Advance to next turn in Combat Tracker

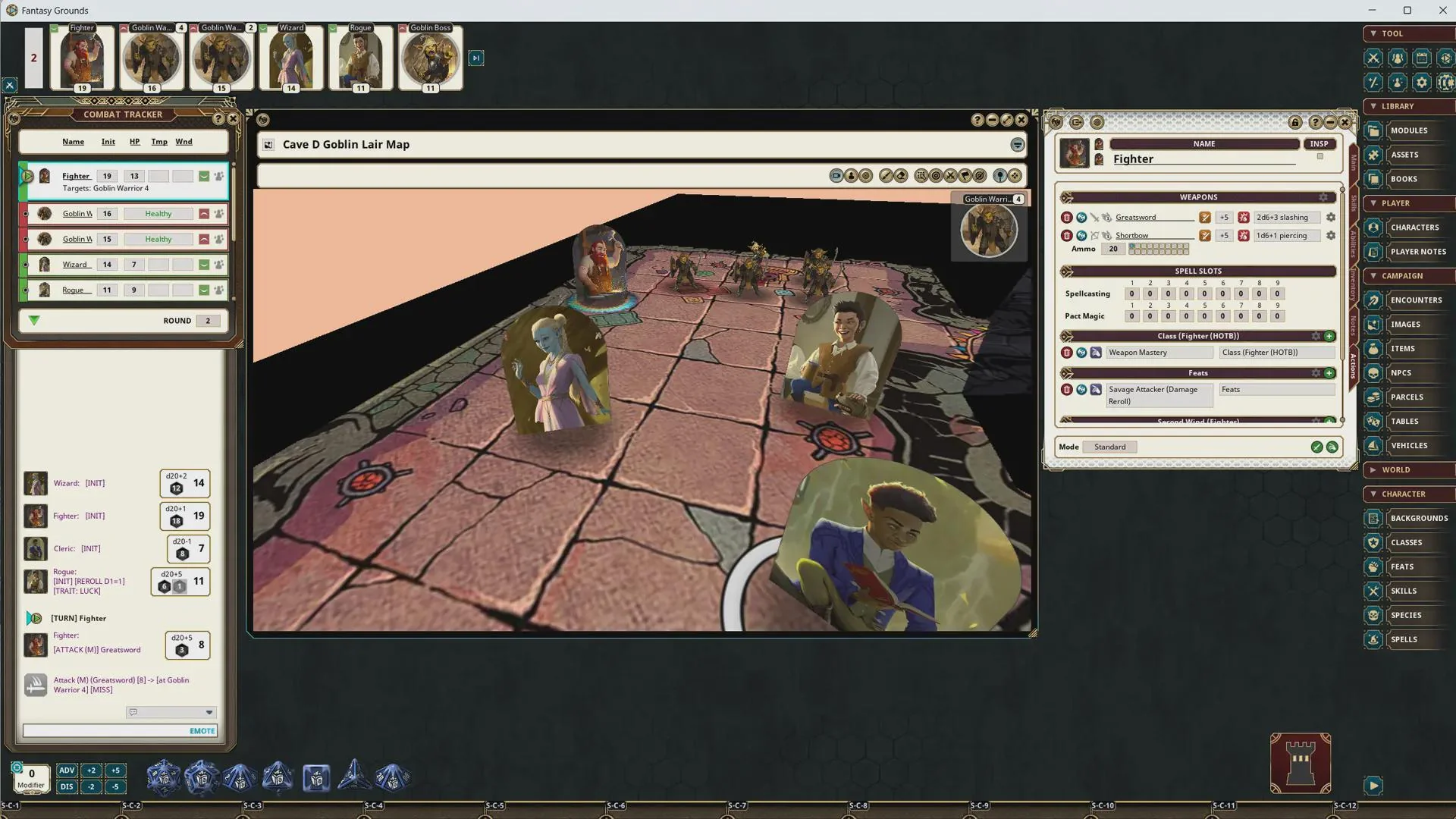point(34,321)
